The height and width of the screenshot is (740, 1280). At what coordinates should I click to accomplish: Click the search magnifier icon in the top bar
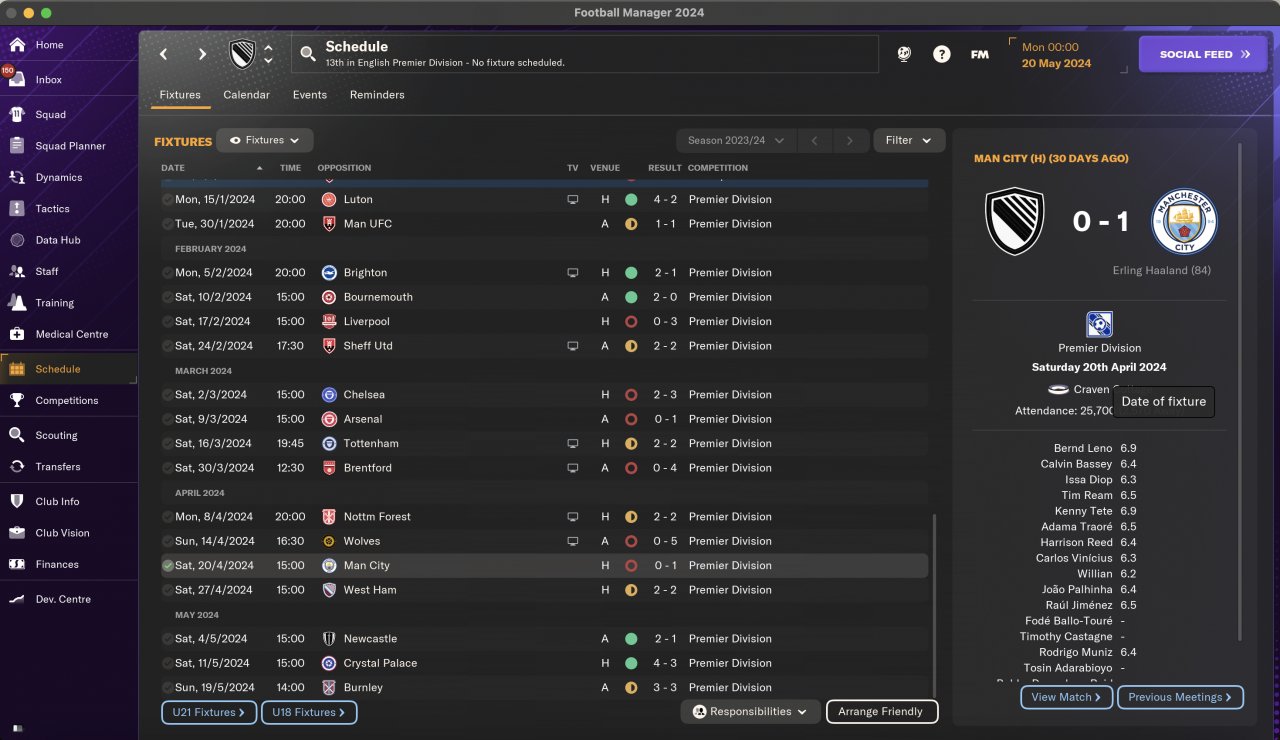(310, 54)
